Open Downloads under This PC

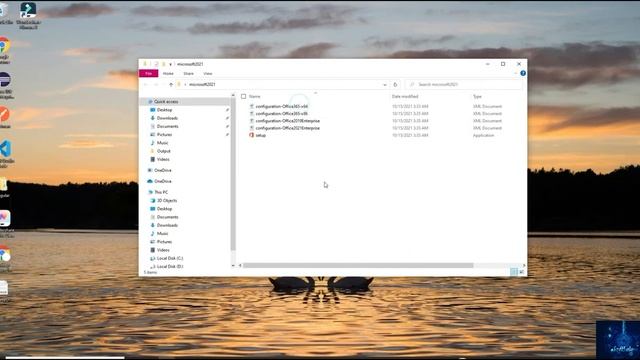pos(167,225)
